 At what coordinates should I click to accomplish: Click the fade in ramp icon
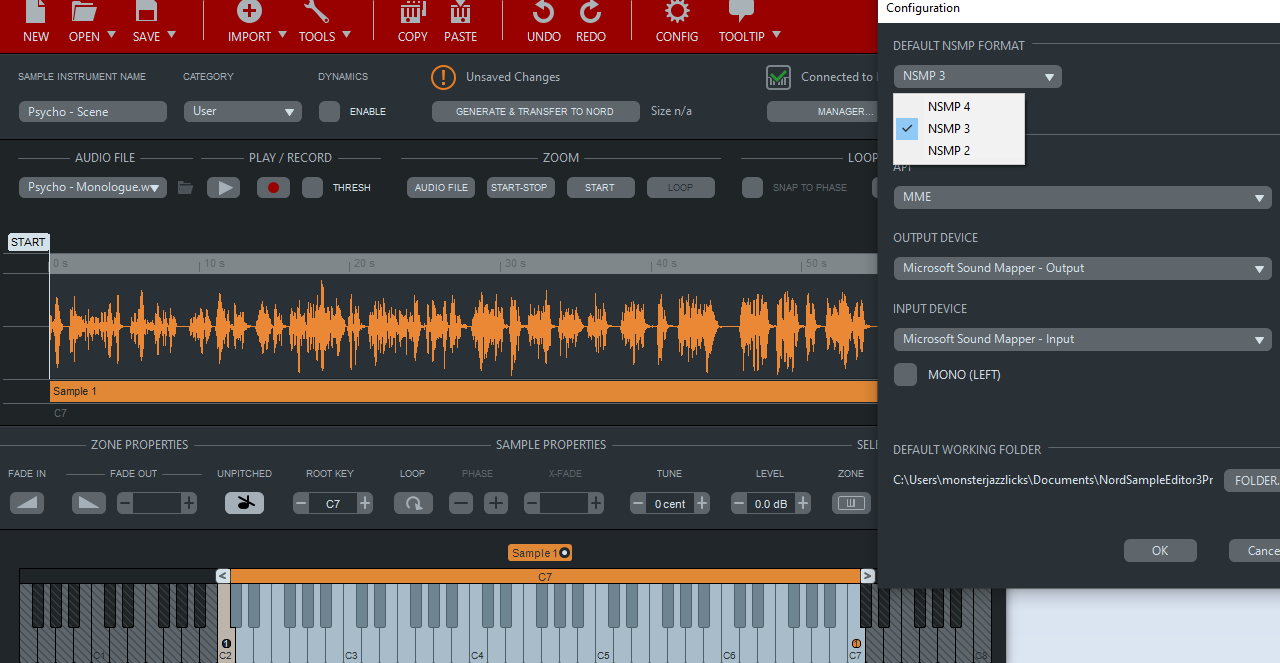27,503
